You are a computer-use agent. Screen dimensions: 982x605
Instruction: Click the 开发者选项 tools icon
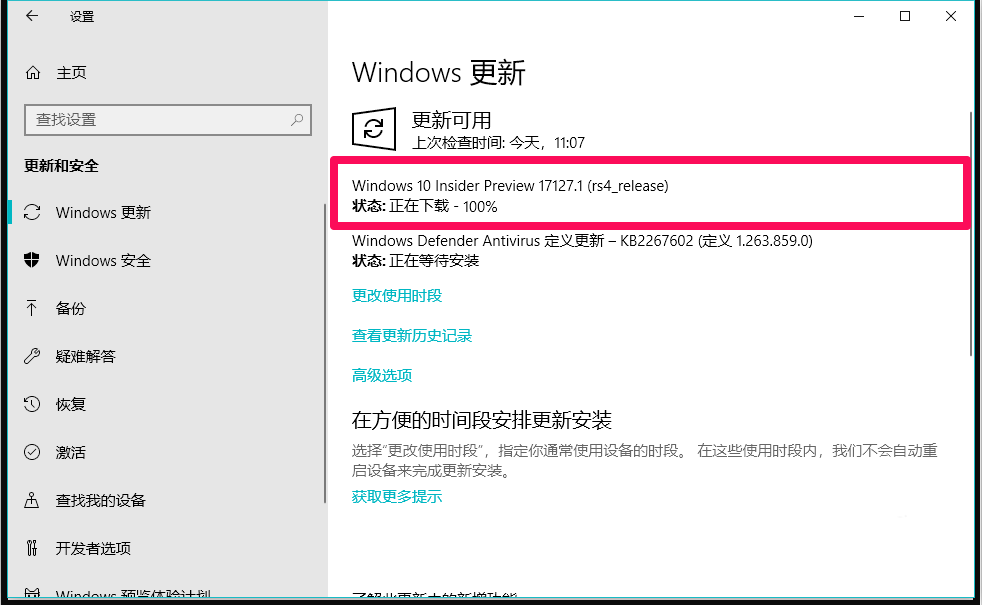coord(32,548)
